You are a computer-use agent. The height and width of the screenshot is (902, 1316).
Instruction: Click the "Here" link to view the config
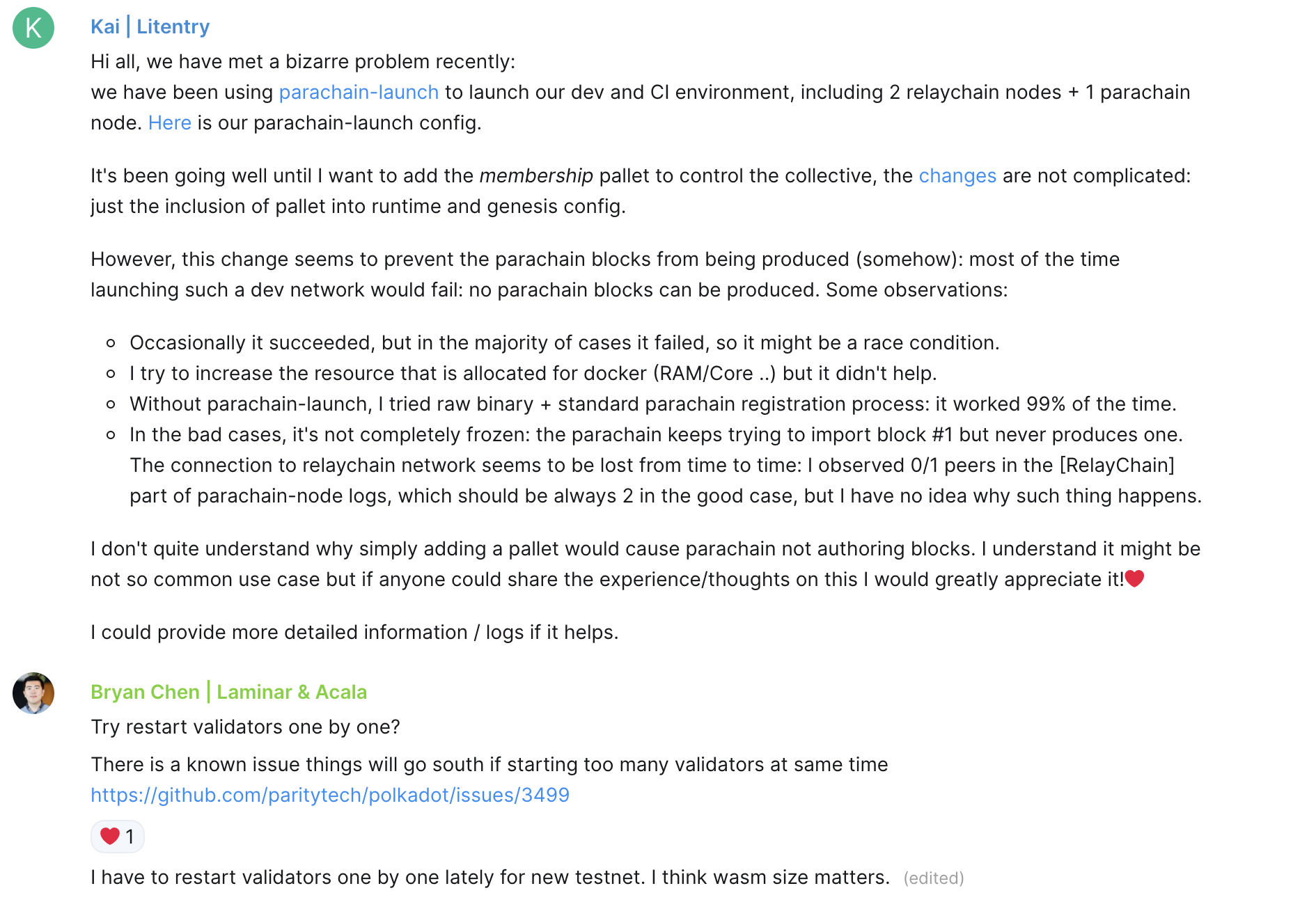(x=169, y=122)
